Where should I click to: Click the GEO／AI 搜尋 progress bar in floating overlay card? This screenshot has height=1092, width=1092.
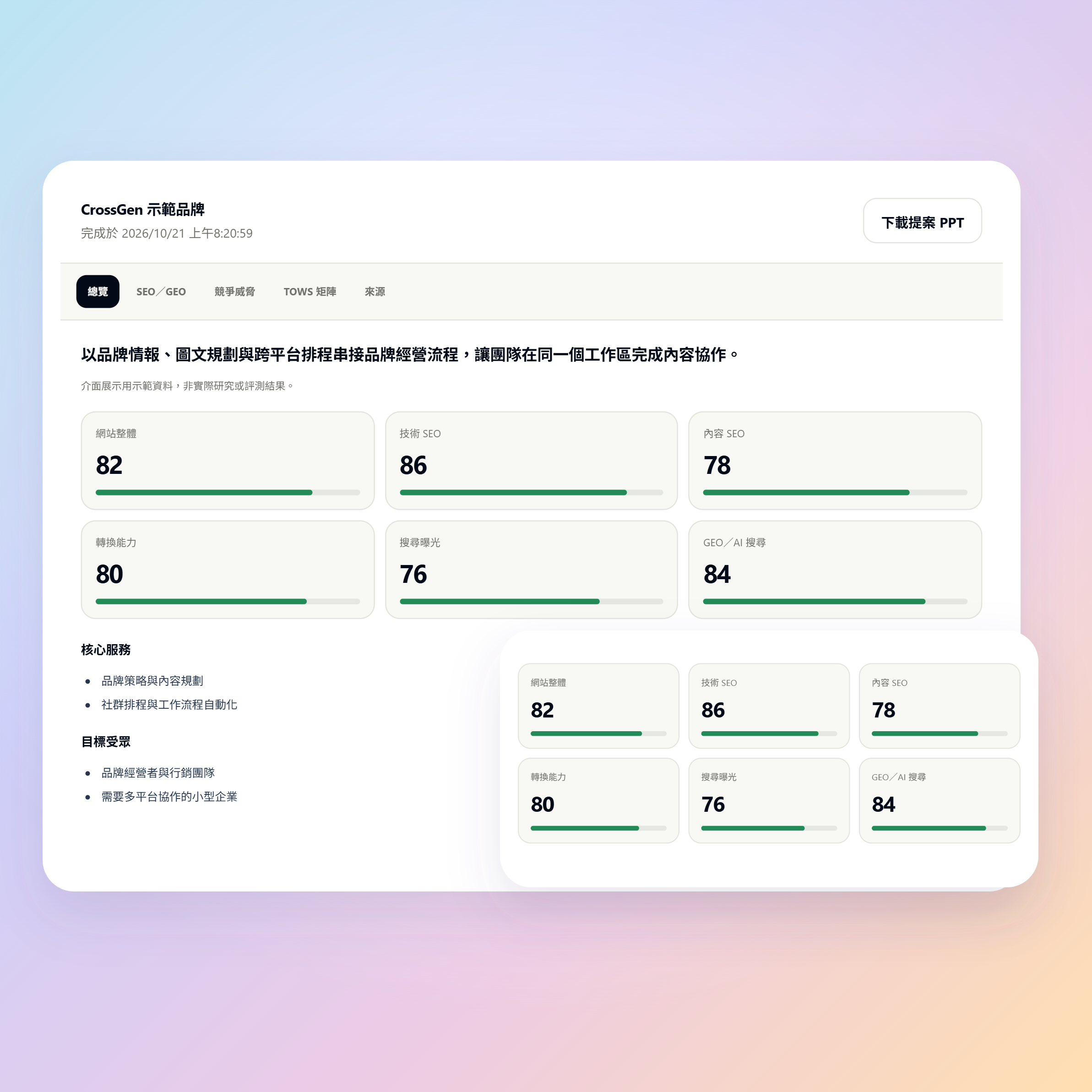point(940,828)
